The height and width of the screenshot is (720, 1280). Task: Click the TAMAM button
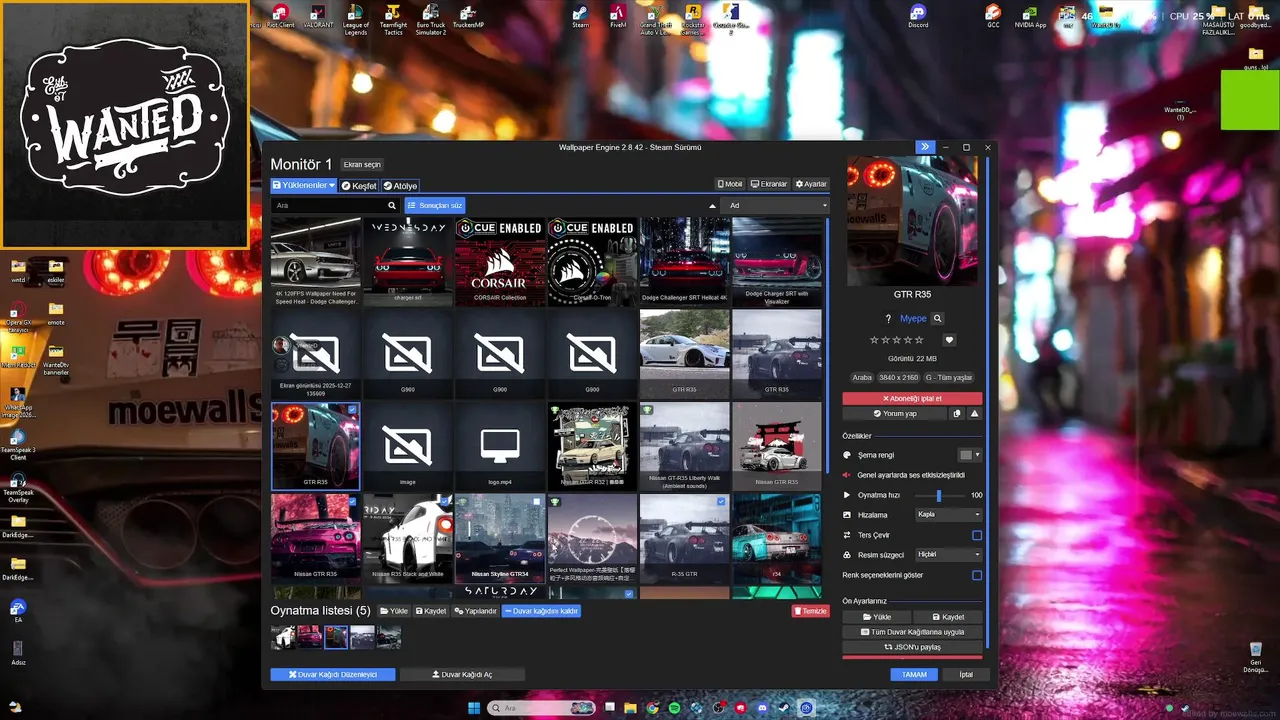click(914, 674)
